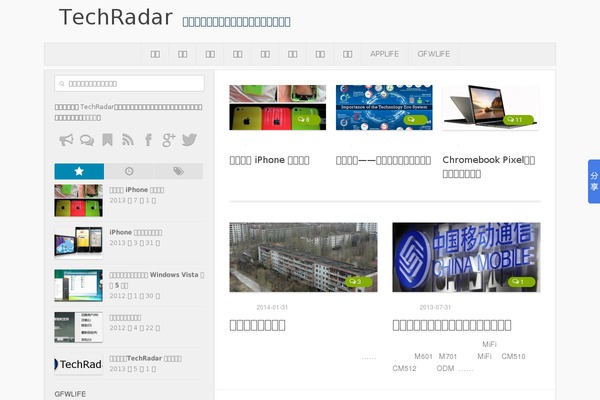Open the iPhone featured article title
600x400 pixels.
pos(269,160)
